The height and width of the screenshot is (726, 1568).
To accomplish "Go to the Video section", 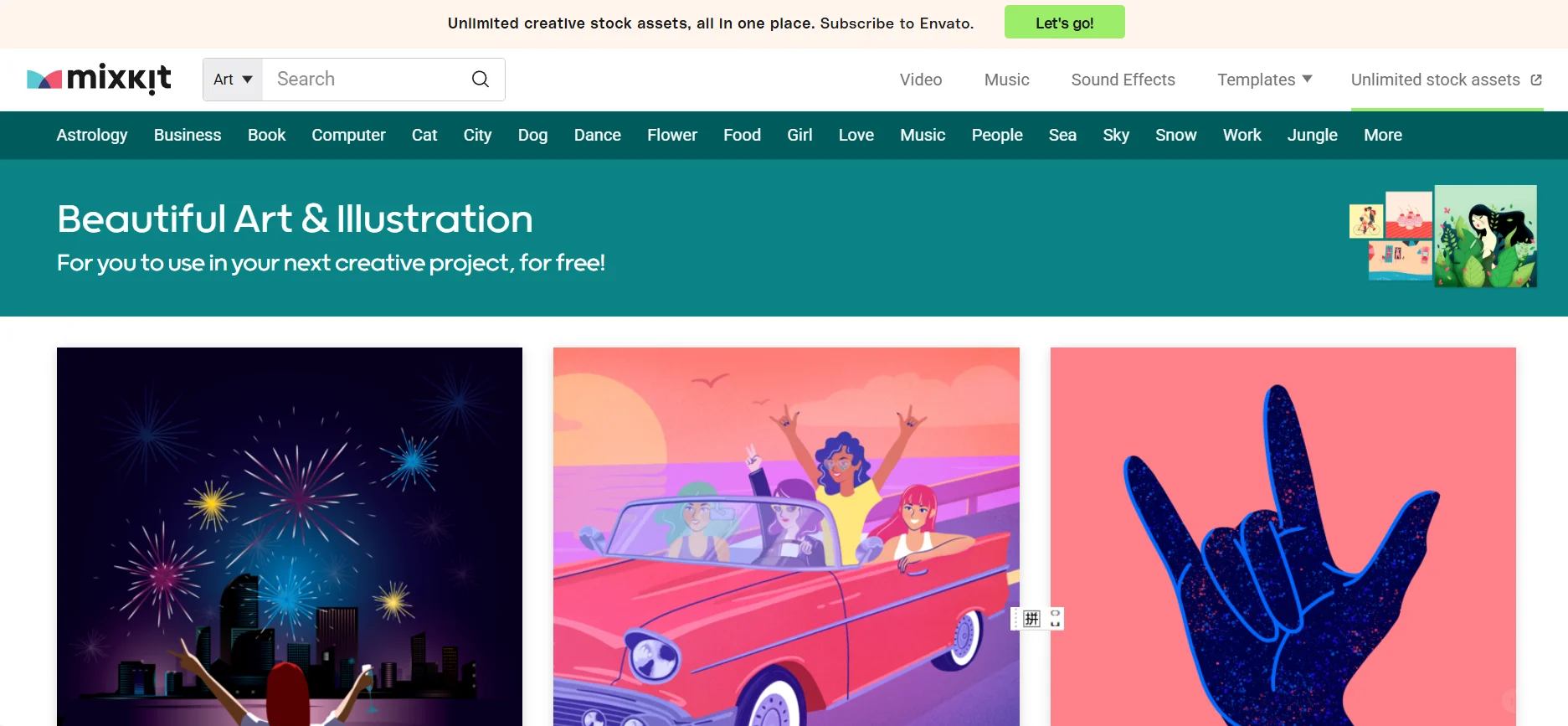I will click(921, 80).
